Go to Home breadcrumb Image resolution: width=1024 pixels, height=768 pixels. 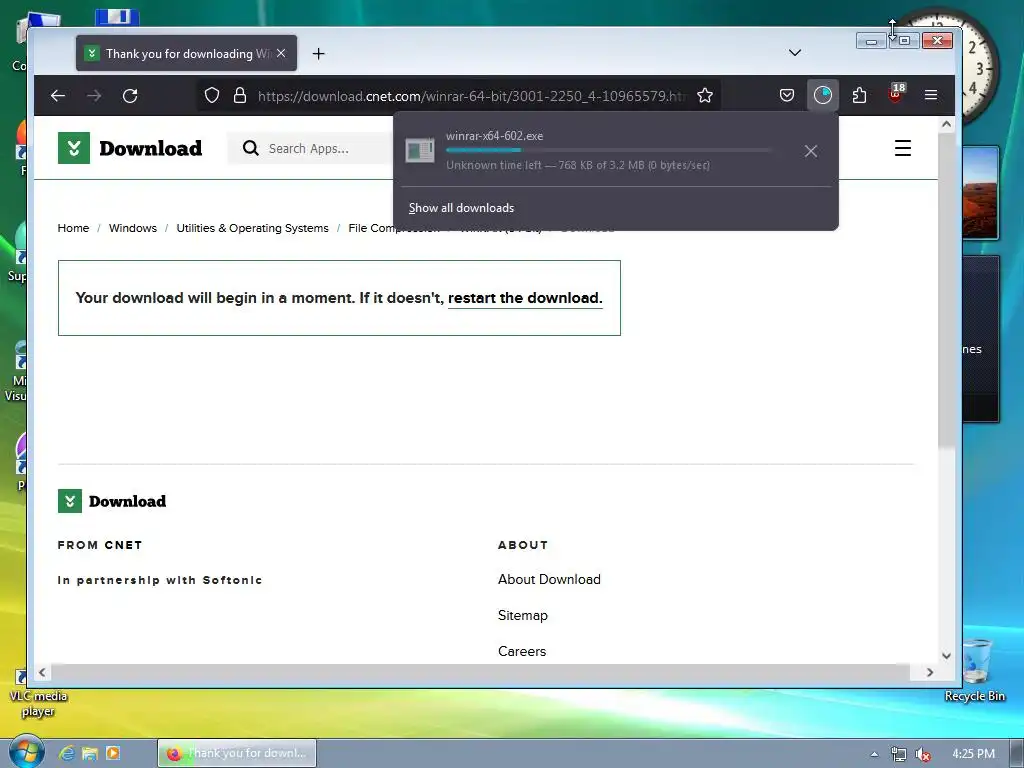point(73,228)
